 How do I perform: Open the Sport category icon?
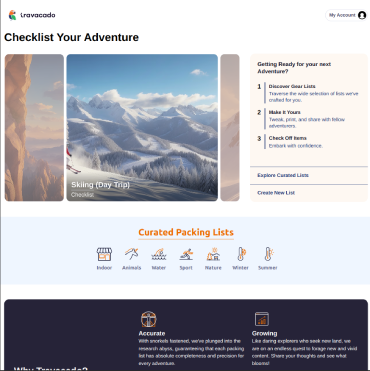click(186, 254)
